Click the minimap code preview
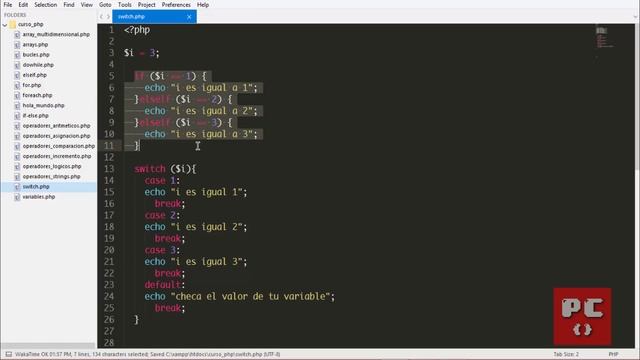The height and width of the screenshot is (360, 640). (x=604, y=37)
